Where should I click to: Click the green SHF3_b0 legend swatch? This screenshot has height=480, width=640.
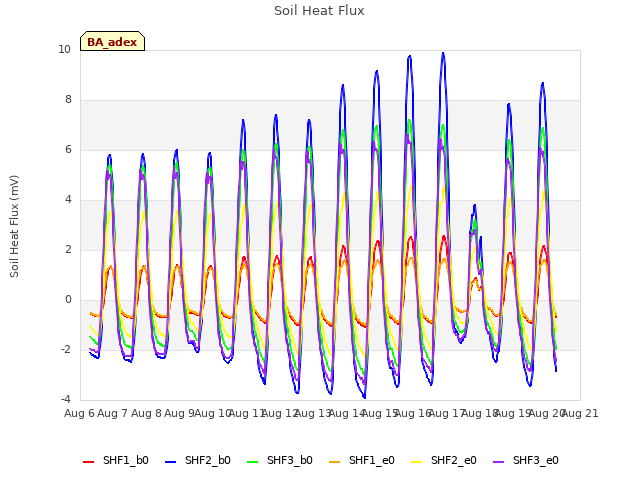point(253,462)
